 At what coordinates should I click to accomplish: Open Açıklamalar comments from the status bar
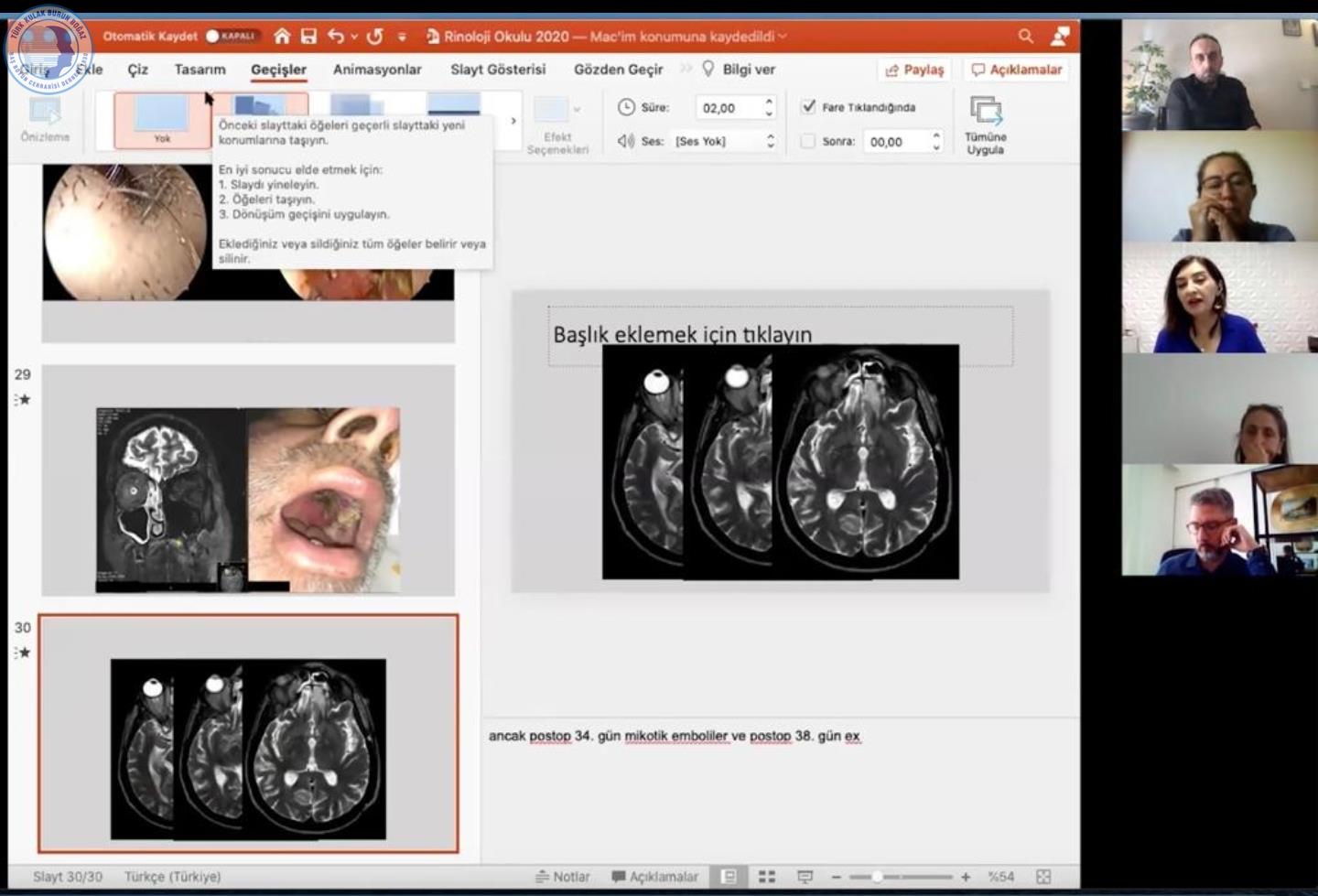pos(654,876)
